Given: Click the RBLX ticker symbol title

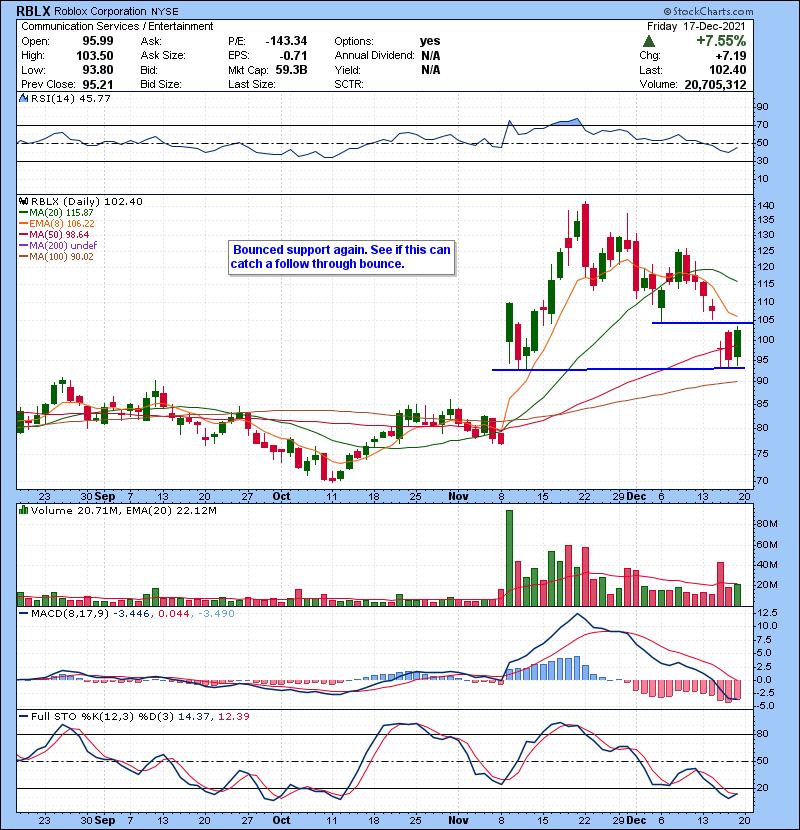Looking at the screenshot, I should [x=33, y=11].
